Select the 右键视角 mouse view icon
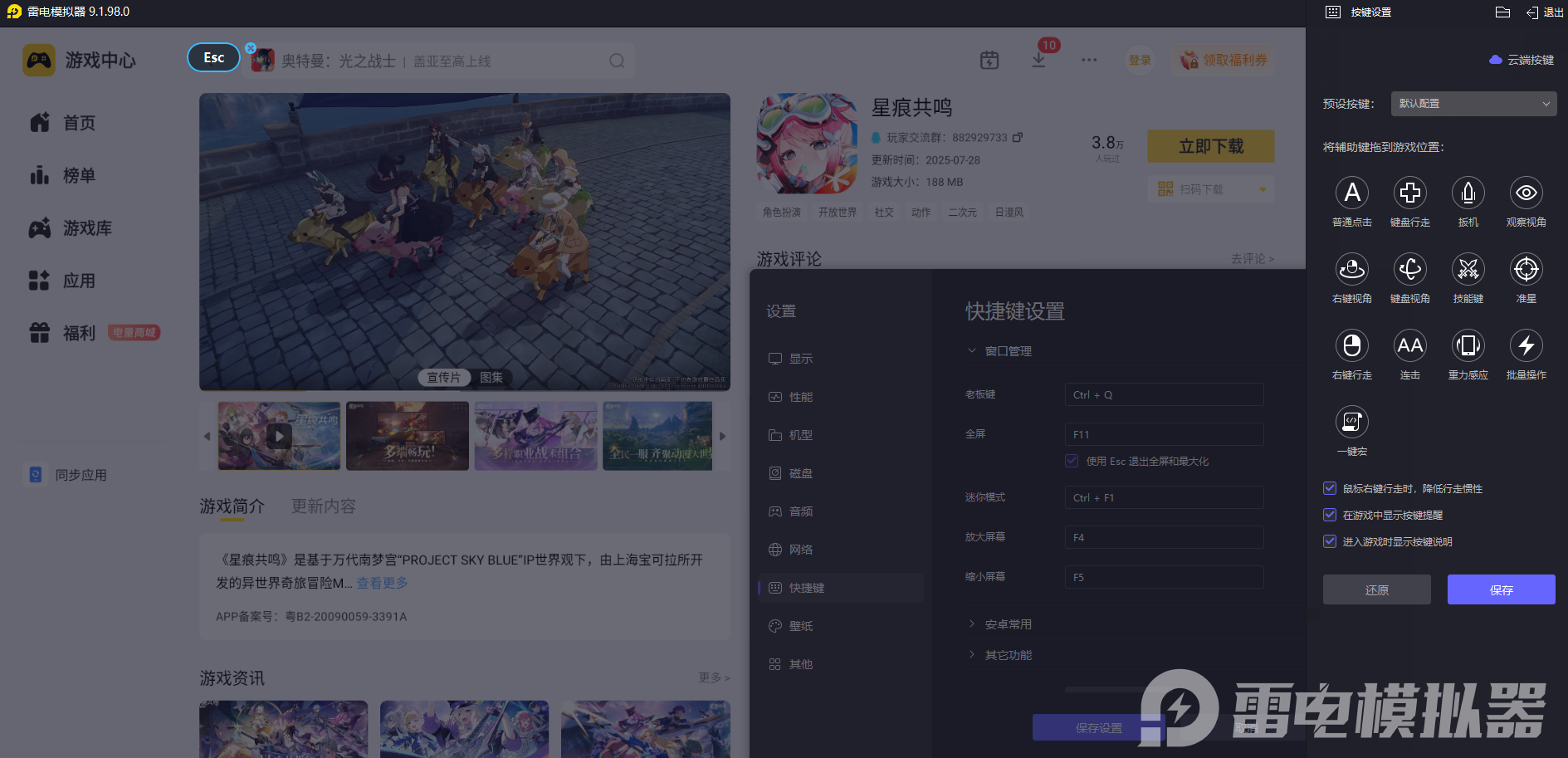The height and width of the screenshot is (758, 1568). point(1352,269)
